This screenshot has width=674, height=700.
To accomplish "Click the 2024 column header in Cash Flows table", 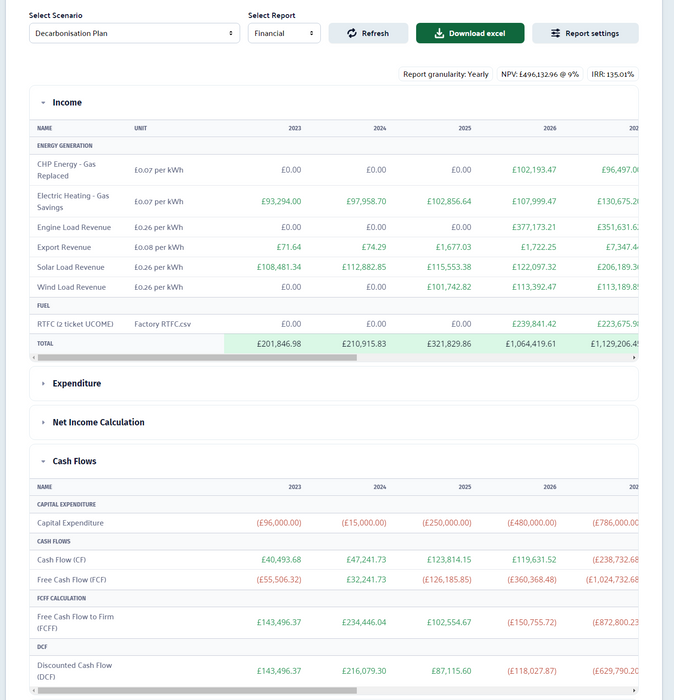I will point(380,487).
